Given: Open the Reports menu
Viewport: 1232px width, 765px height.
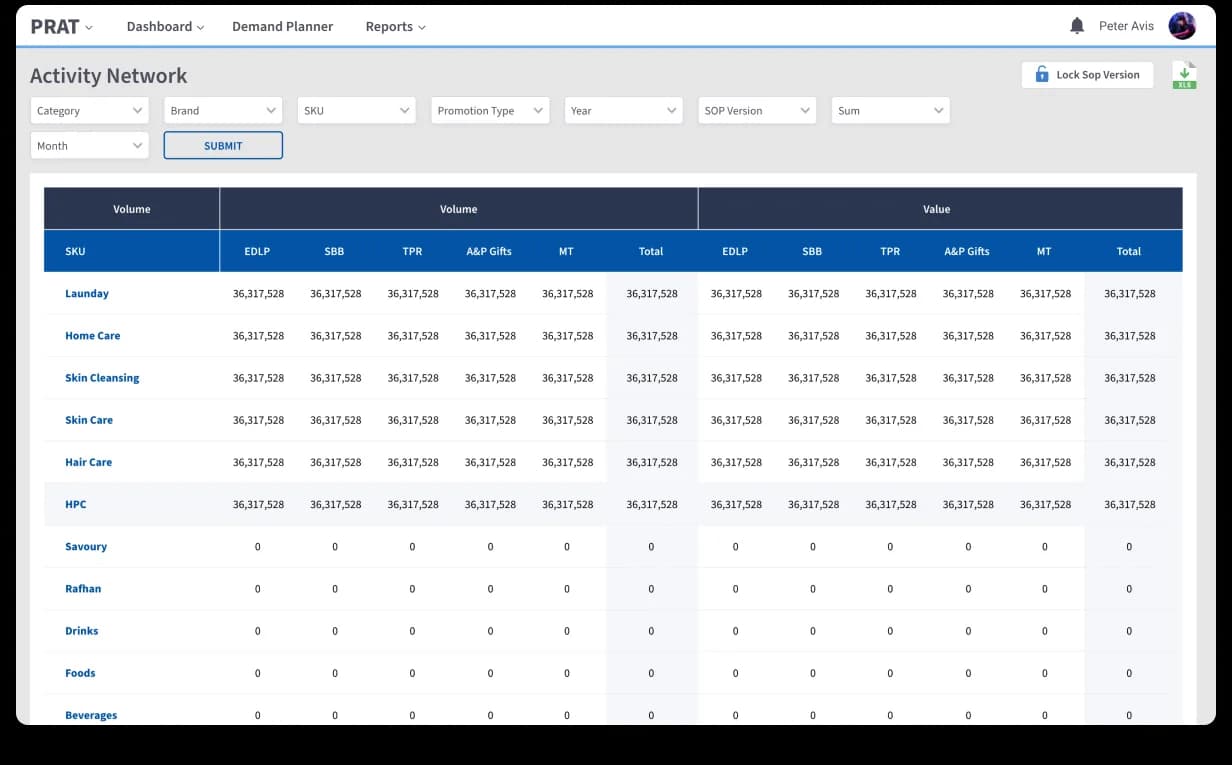Looking at the screenshot, I should tap(395, 27).
